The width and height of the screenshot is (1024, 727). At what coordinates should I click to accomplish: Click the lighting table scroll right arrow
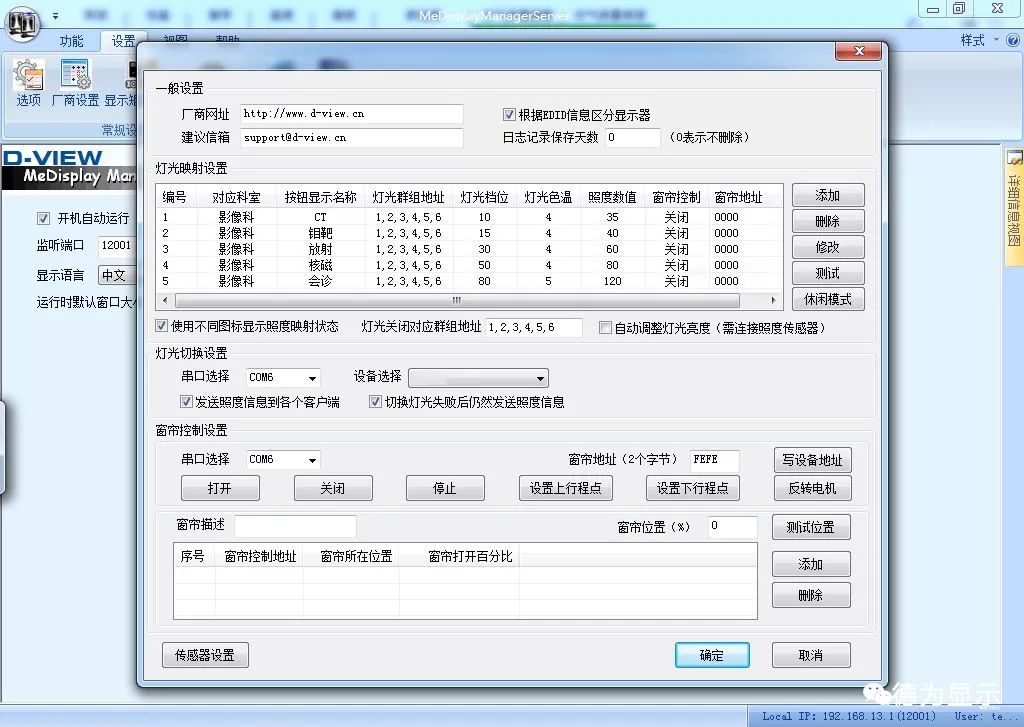coord(773,300)
